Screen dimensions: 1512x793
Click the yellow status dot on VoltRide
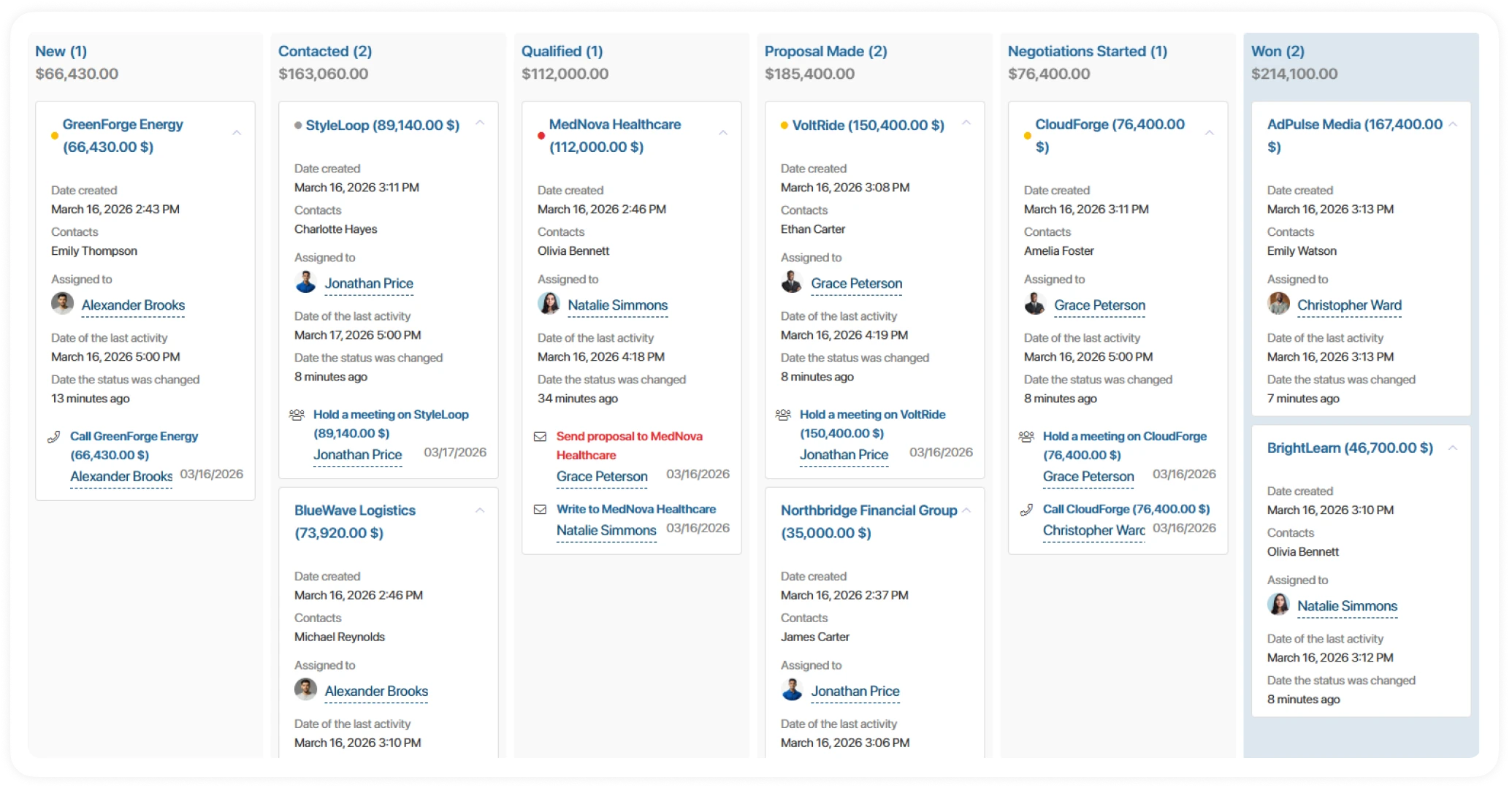[784, 126]
